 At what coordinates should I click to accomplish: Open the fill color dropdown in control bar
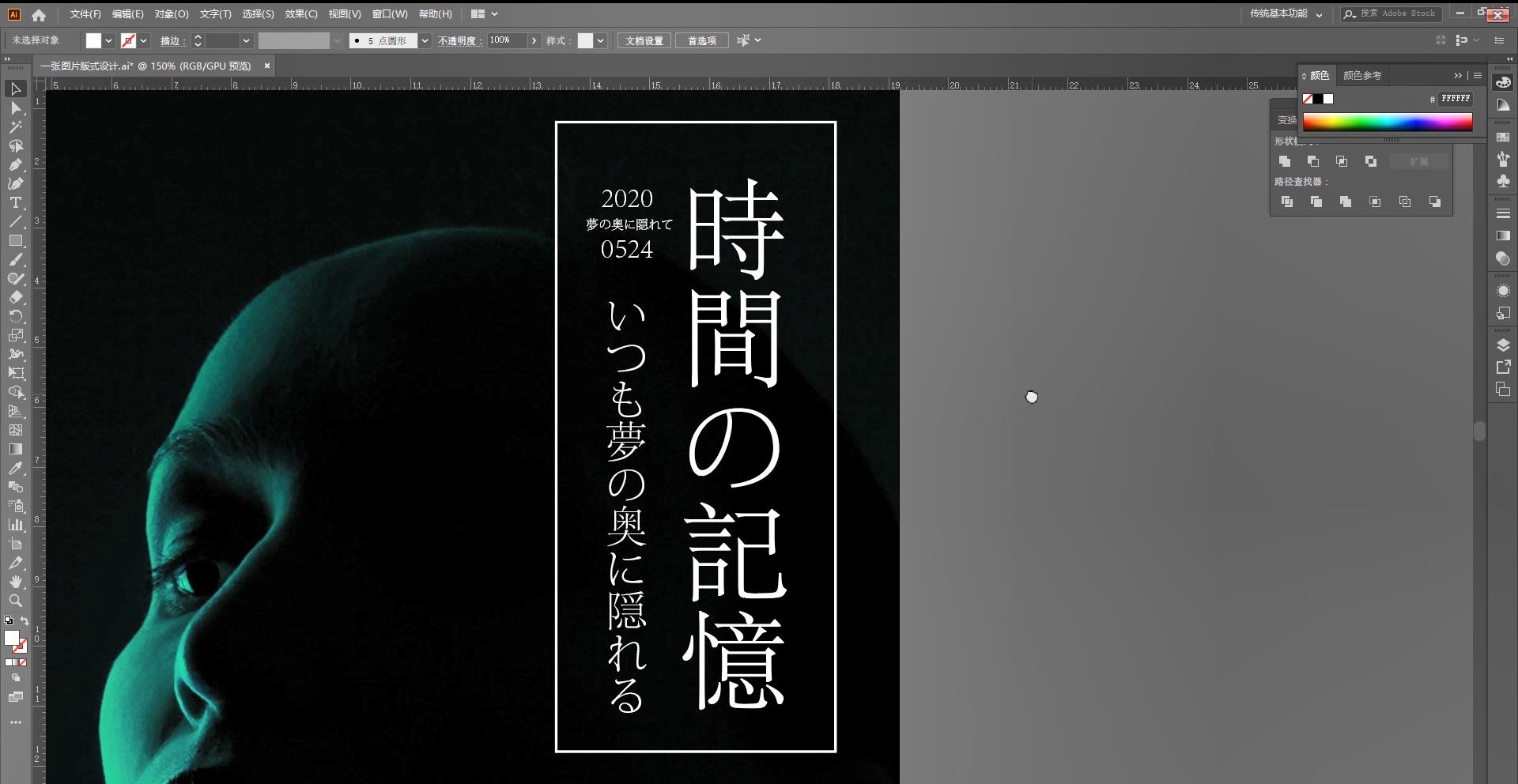pyautogui.click(x=109, y=41)
